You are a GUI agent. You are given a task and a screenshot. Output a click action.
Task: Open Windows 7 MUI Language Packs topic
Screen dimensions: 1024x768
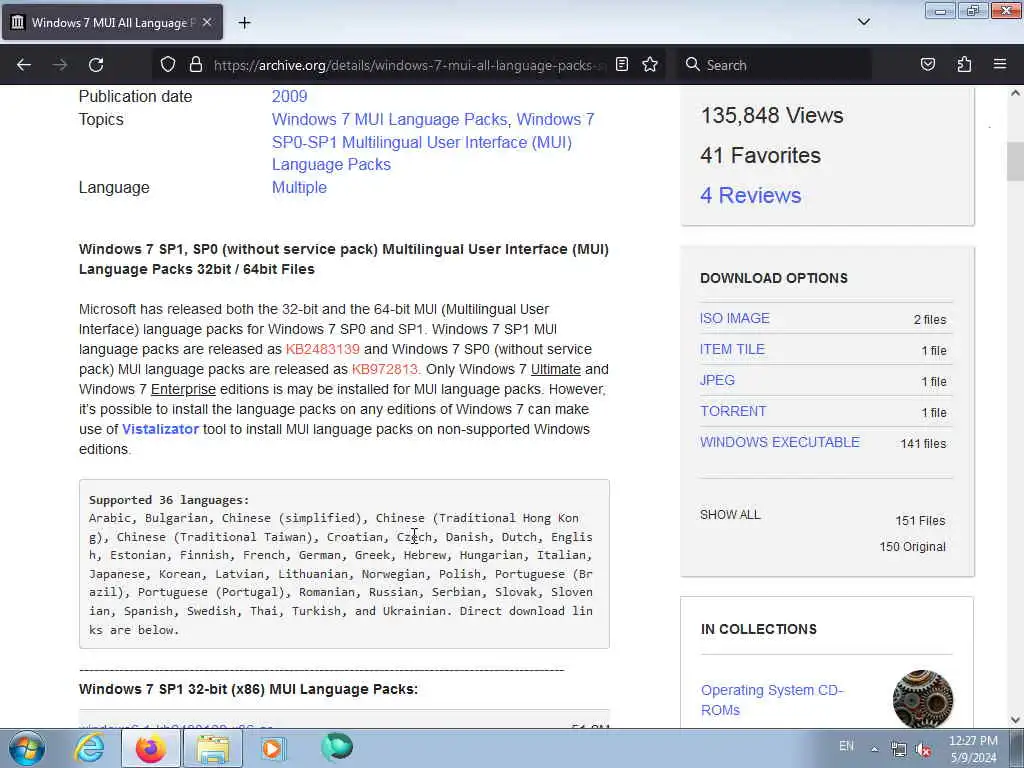pyautogui.click(x=389, y=120)
